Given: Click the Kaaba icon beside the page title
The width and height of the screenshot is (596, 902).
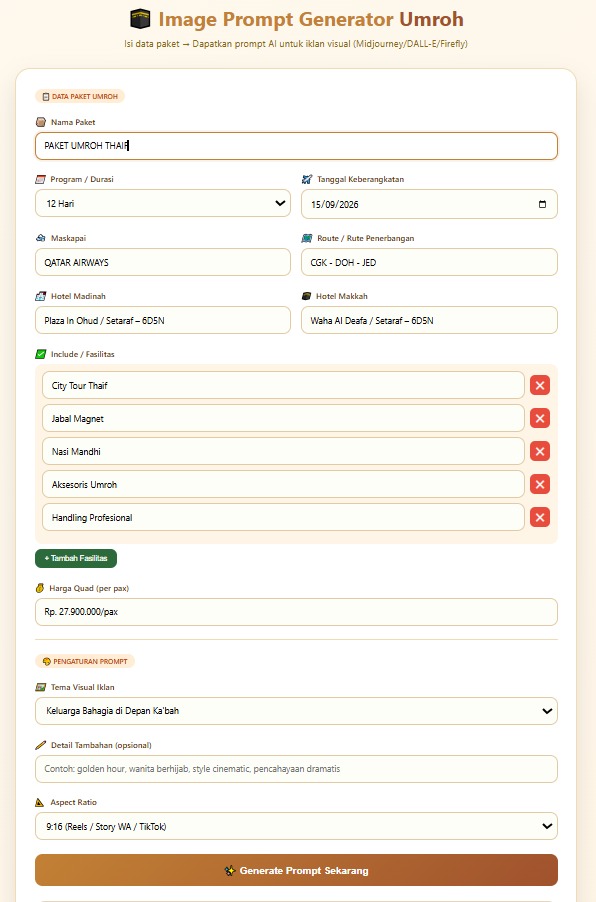Looking at the screenshot, I should 140,19.
